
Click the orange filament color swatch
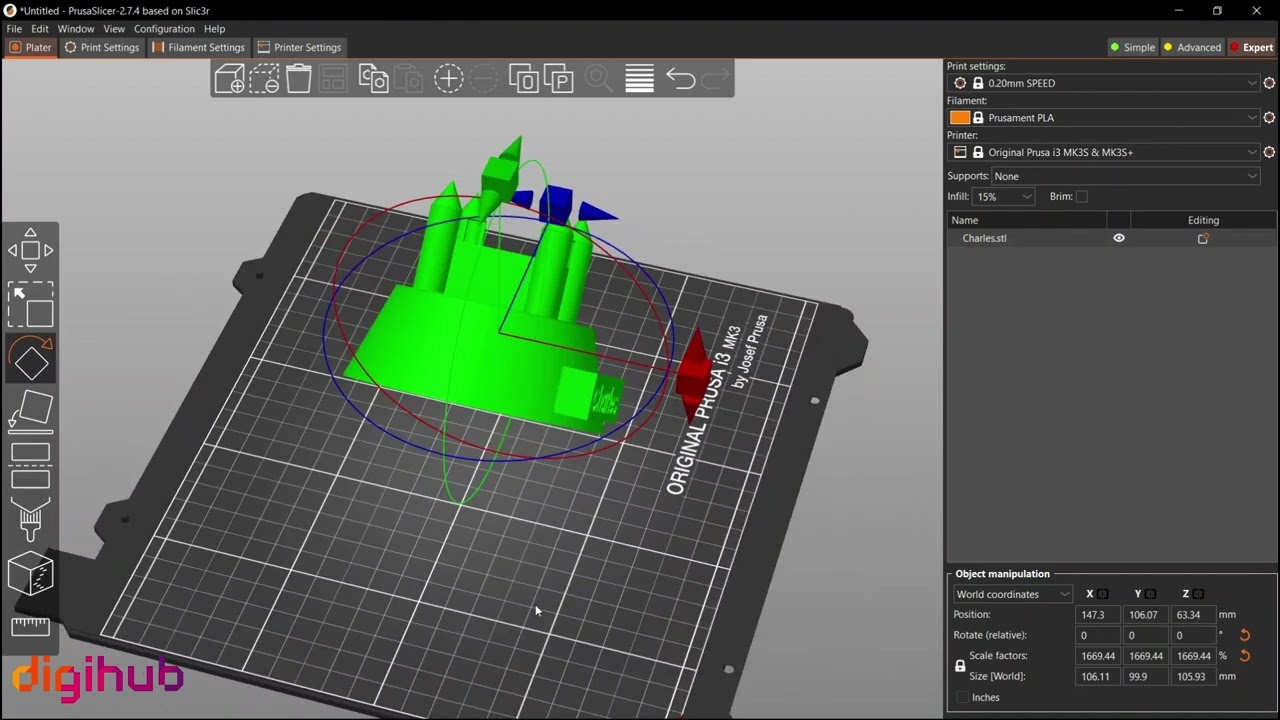pyautogui.click(x=960, y=118)
